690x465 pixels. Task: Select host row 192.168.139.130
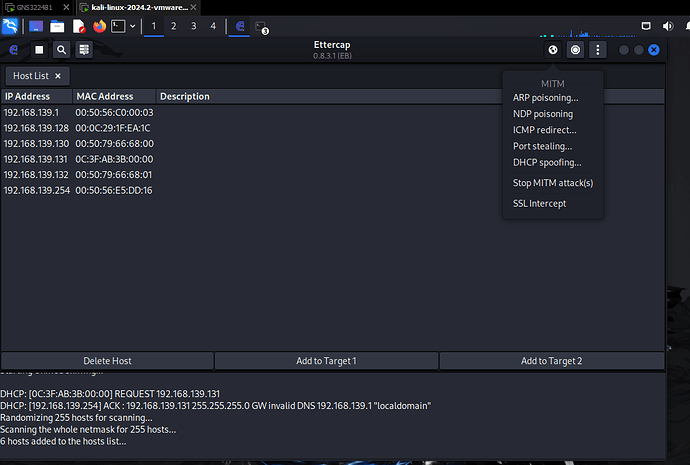point(332,144)
